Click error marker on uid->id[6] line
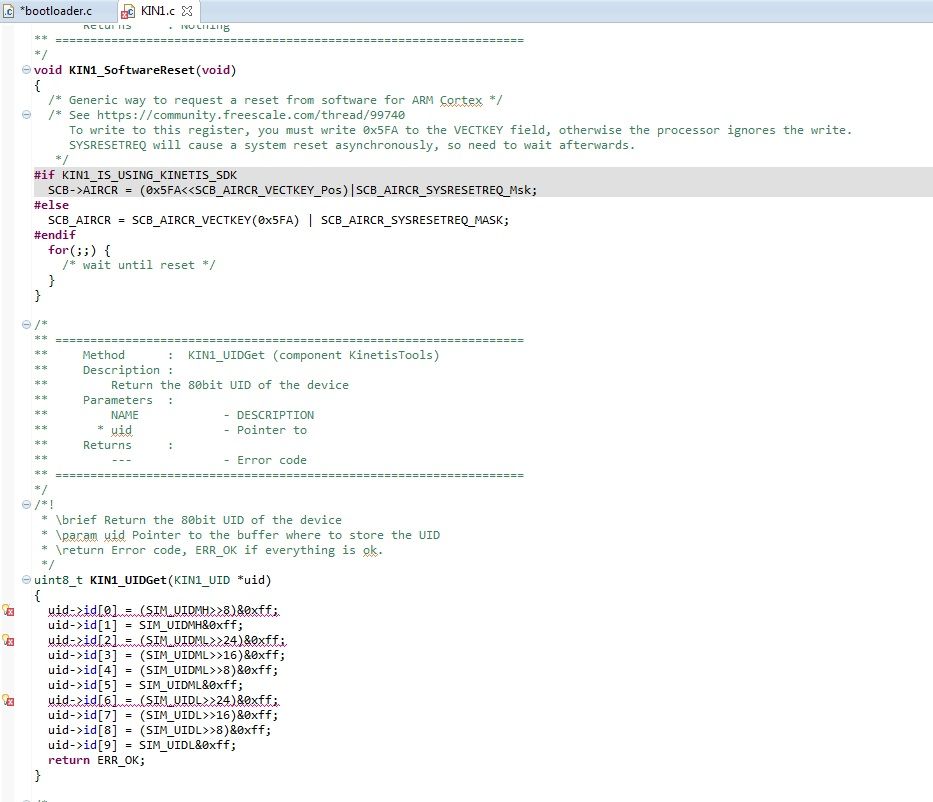The height and width of the screenshot is (802, 933). click(x=8, y=700)
